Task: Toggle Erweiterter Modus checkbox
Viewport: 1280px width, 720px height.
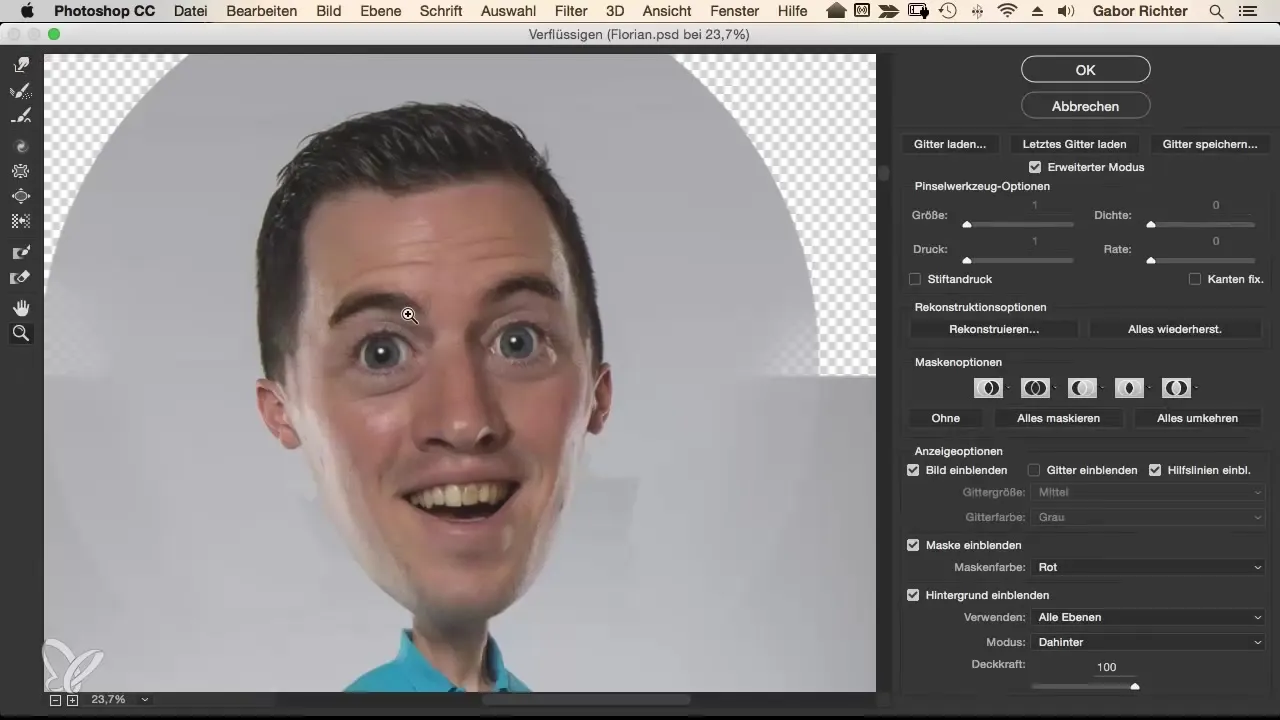Action: (x=1035, y=167)
